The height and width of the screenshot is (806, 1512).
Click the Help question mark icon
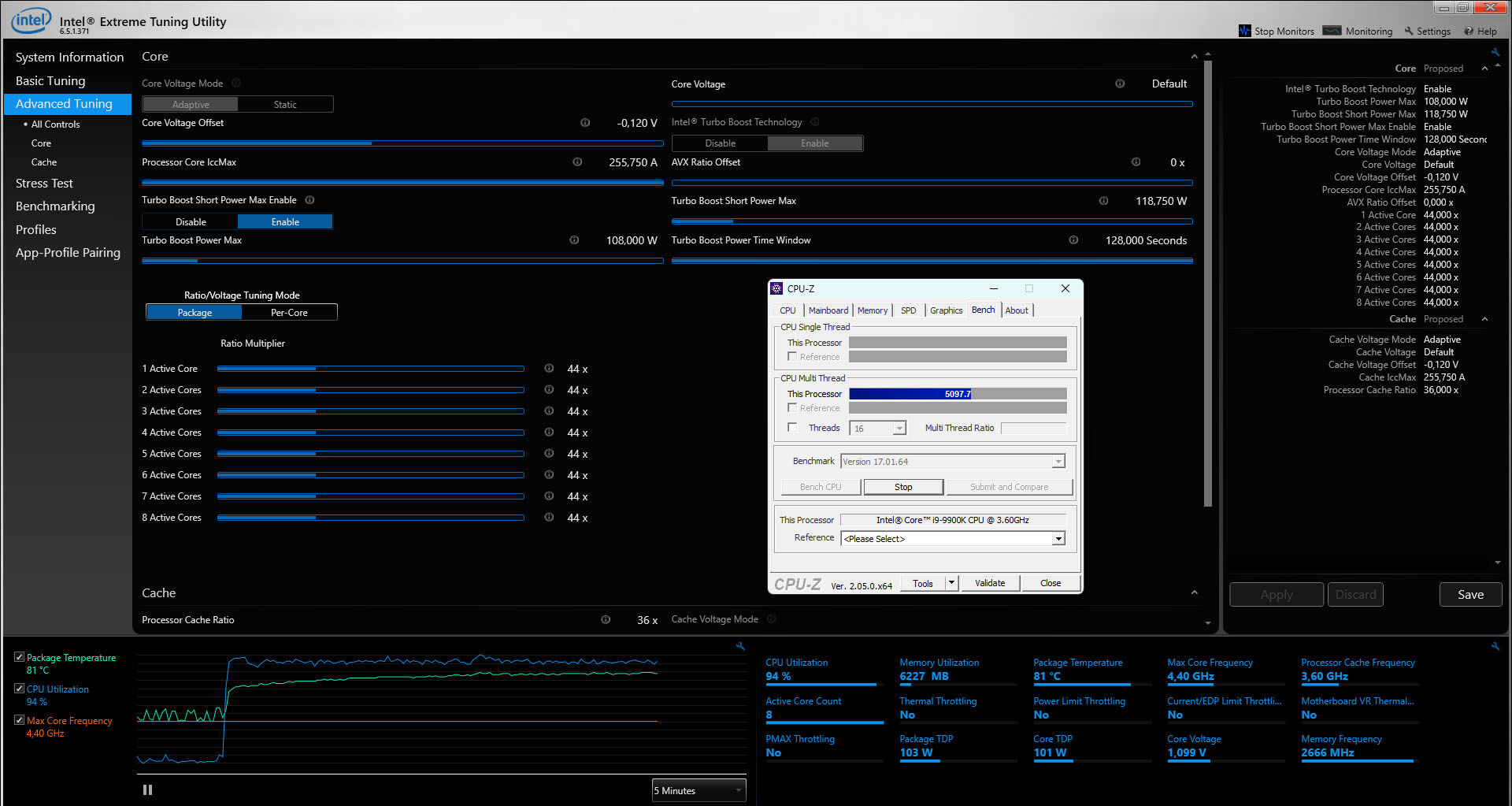pyautogui.click(x=1469, y=31)
